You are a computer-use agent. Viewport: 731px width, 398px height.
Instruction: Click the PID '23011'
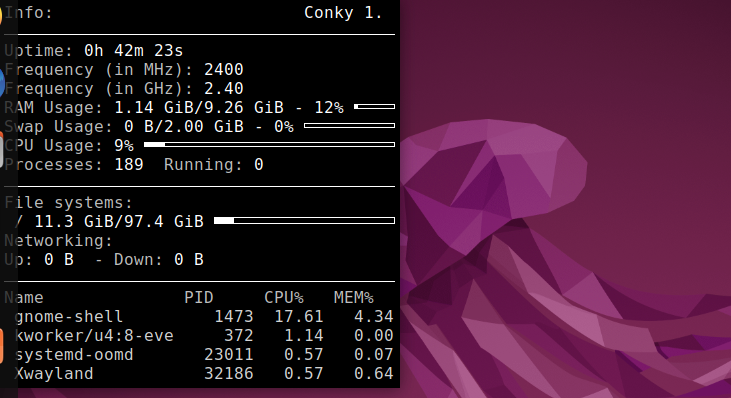click(x=228, y=355)
